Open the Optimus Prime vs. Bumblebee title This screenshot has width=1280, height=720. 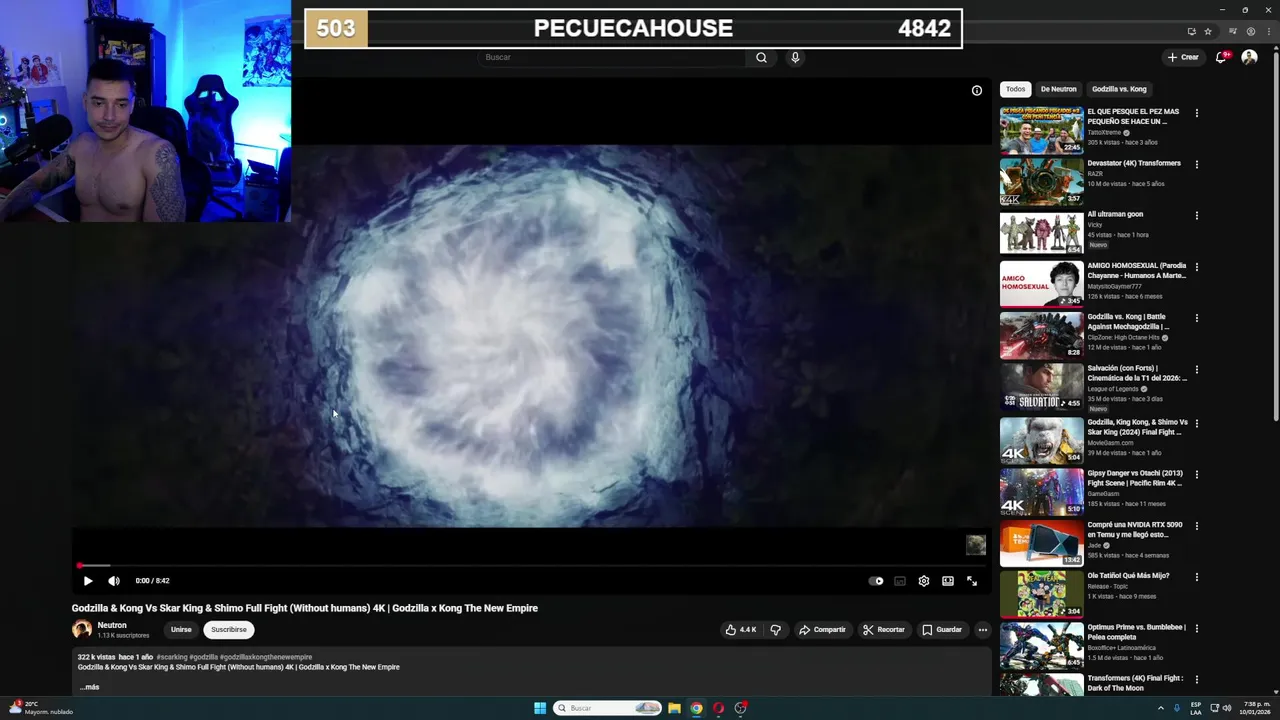[x=1136, y=633]
